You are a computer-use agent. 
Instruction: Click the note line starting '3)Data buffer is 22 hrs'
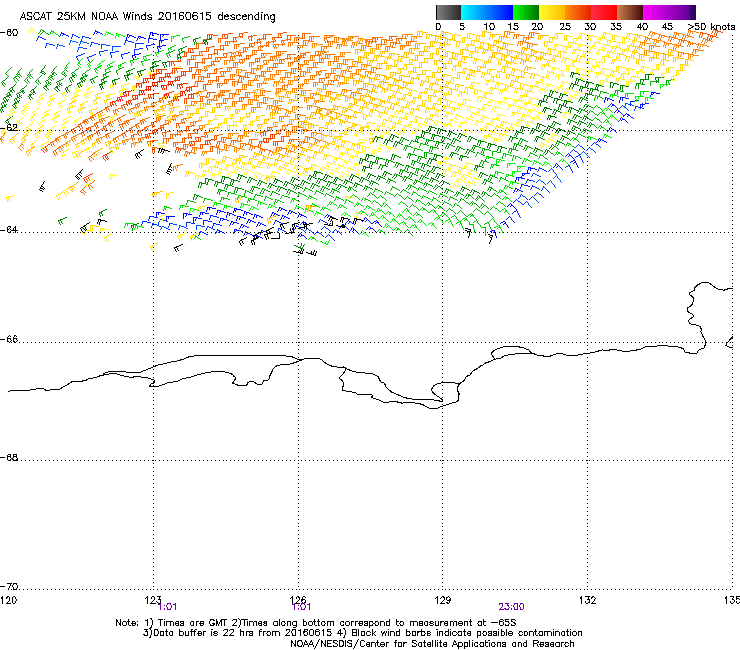tap(362, 633)
